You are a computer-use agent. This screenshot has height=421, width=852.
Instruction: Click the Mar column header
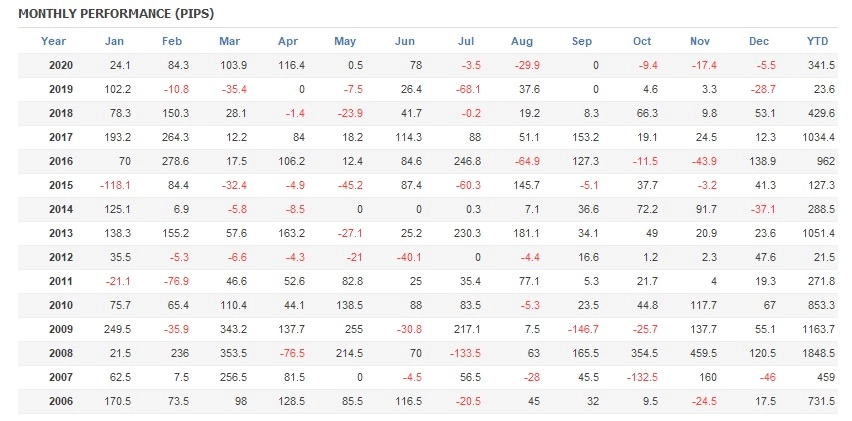click(230, 41)
